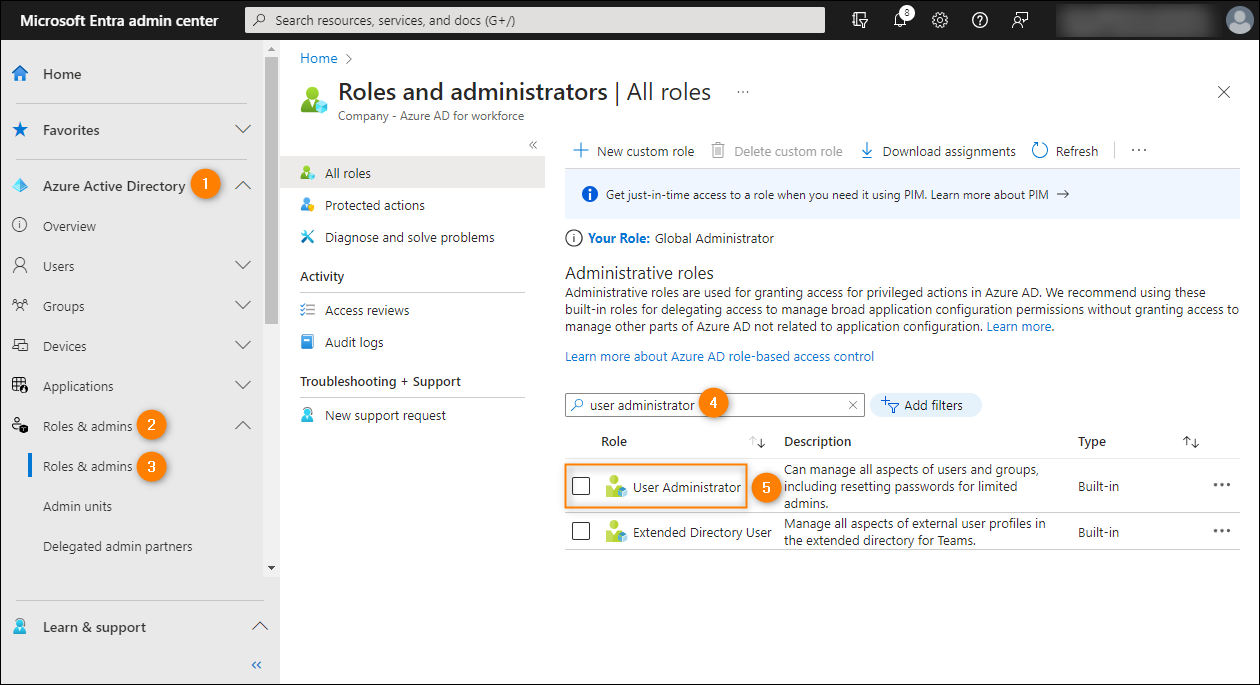1260x685 pixels.
Task: Select the Roles & admins sub-item
Action: click(x=87, y=466)
